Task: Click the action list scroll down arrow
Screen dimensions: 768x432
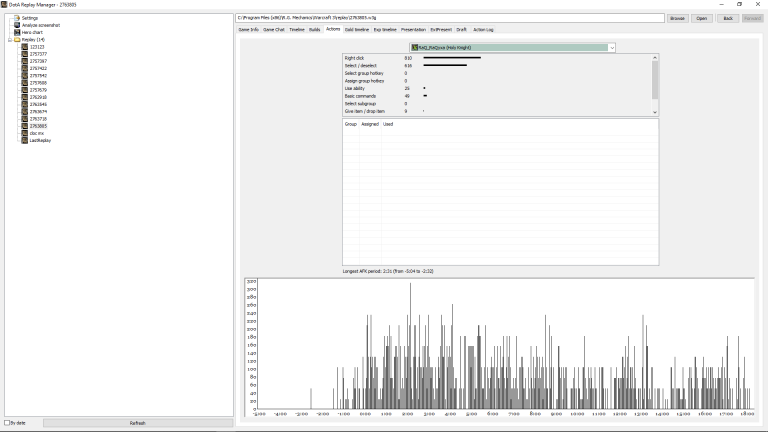Action: coord(655,112)
